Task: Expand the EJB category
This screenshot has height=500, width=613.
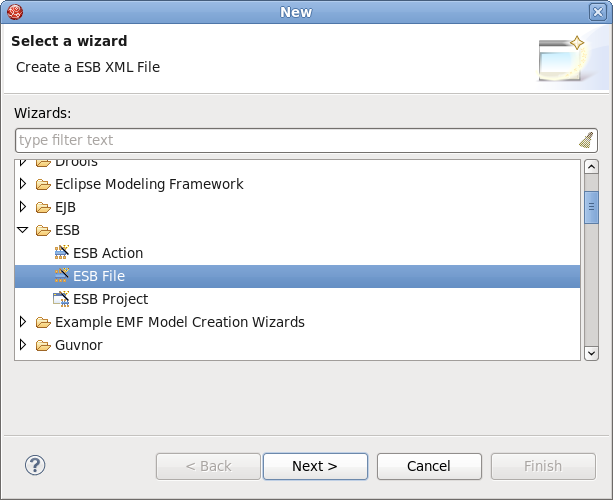Action: point(24,207)
